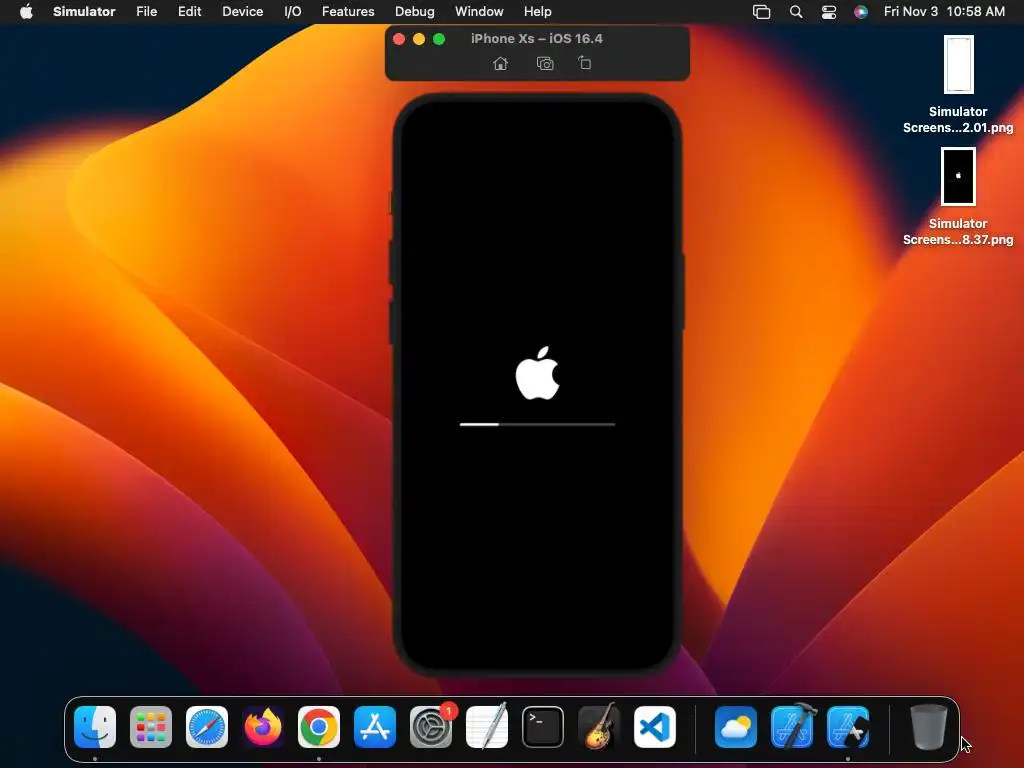
Task: Take a screenshot with the camera icon
Action: (x=545, y=63)
